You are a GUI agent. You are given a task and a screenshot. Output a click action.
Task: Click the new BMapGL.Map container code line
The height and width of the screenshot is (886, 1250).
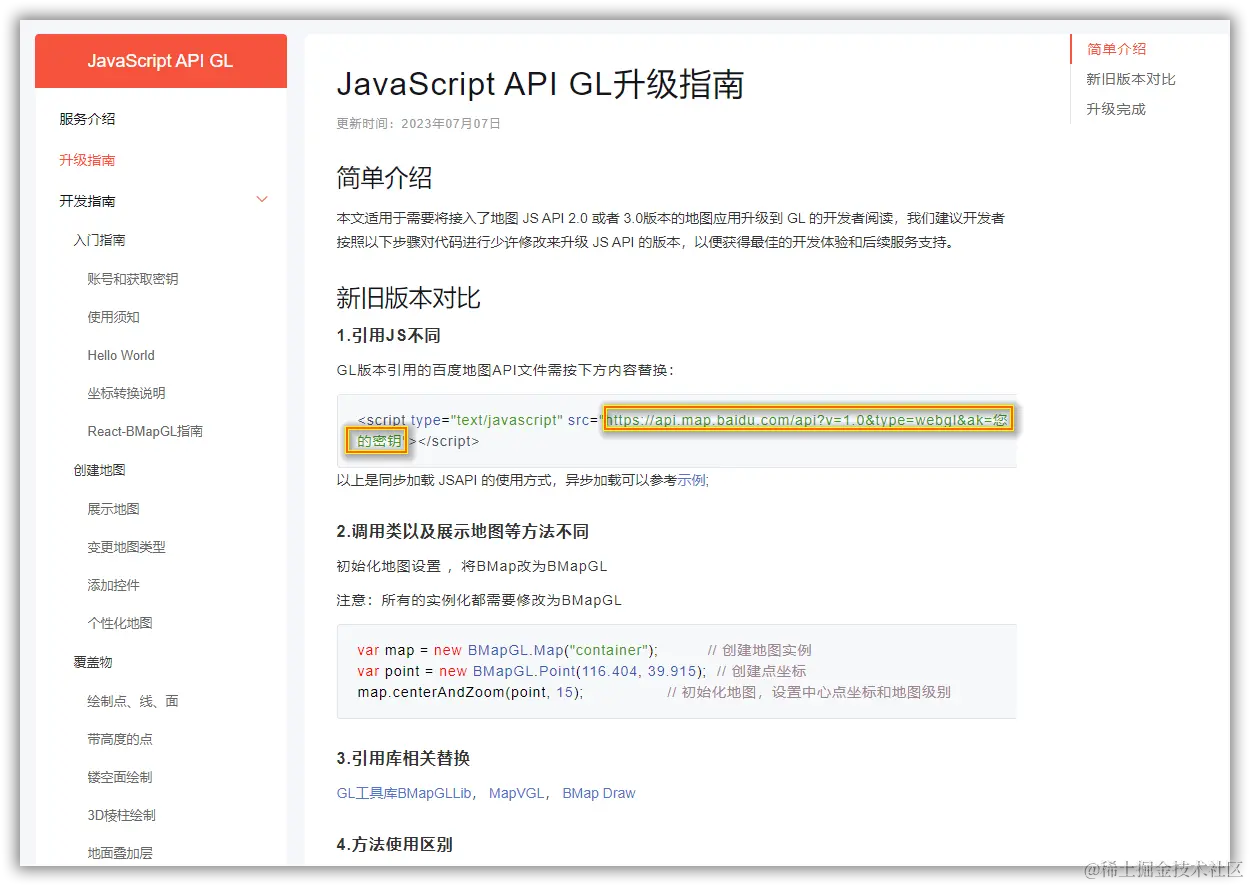[584, 650]
